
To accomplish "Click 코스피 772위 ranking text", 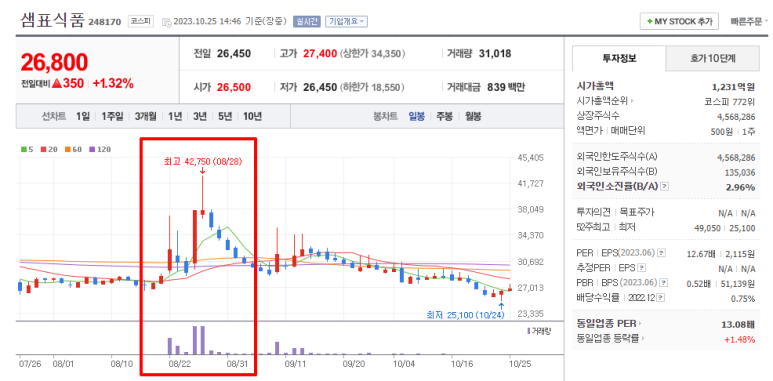I will coord(730,103).
